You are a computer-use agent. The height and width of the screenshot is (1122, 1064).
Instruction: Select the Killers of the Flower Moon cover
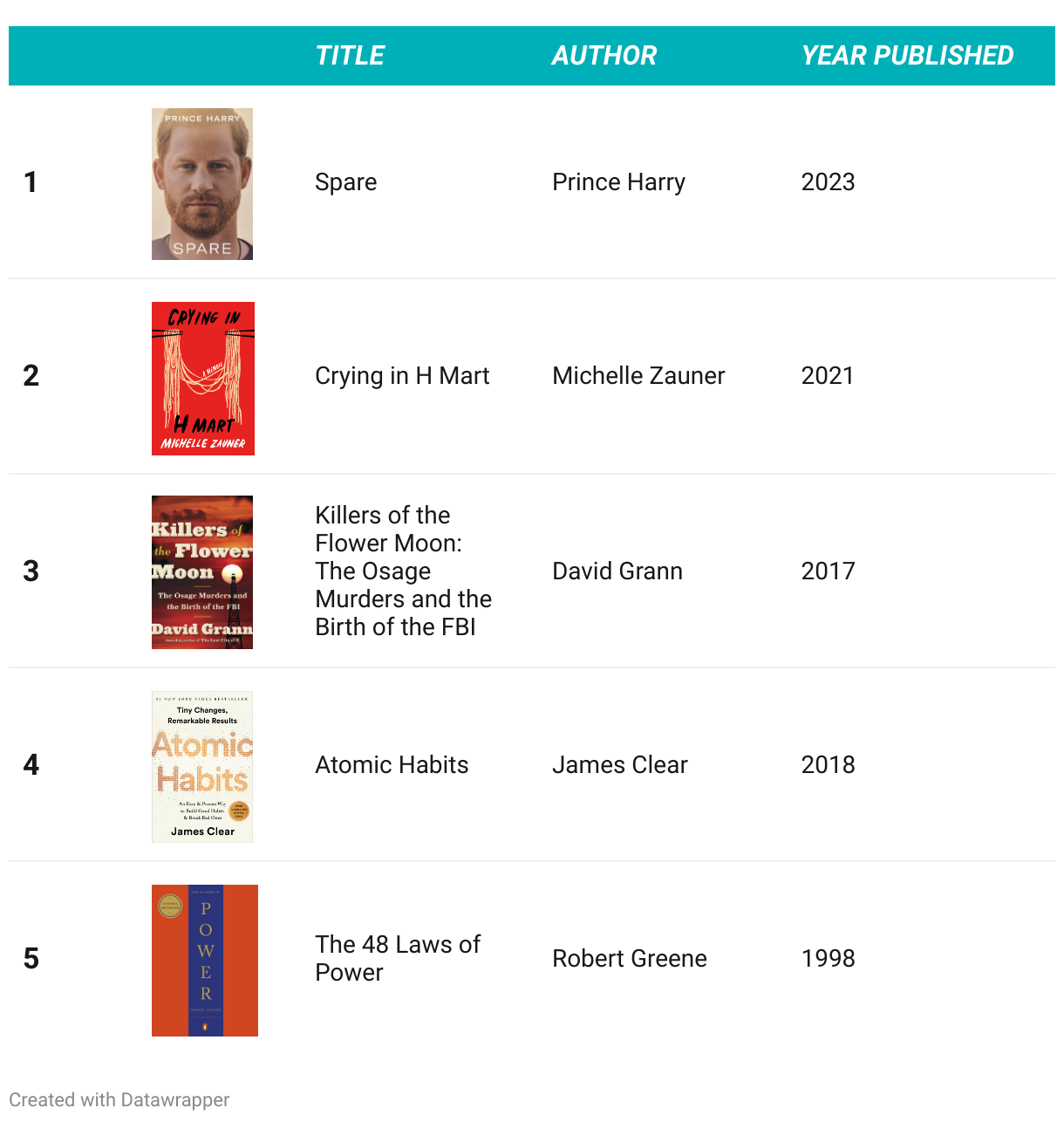click(x=202, y=572)
